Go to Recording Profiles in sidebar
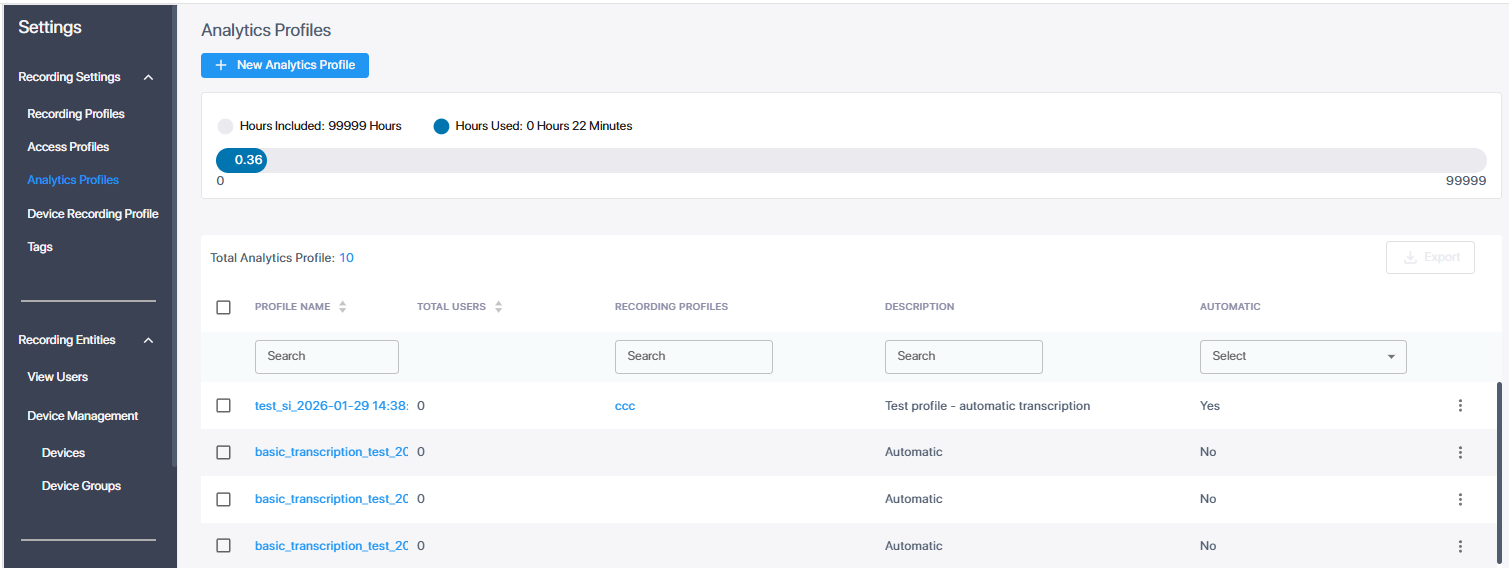Viewport: 1509px width, 568px height. (76, 114)
